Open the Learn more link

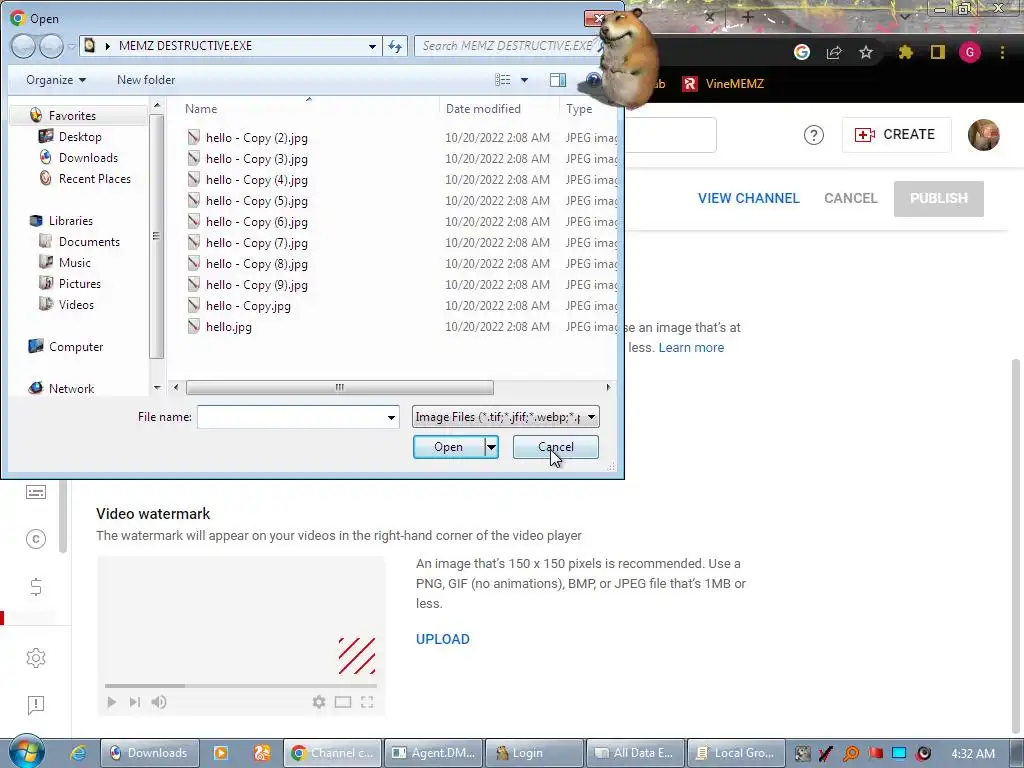click(x=691, y=347)
